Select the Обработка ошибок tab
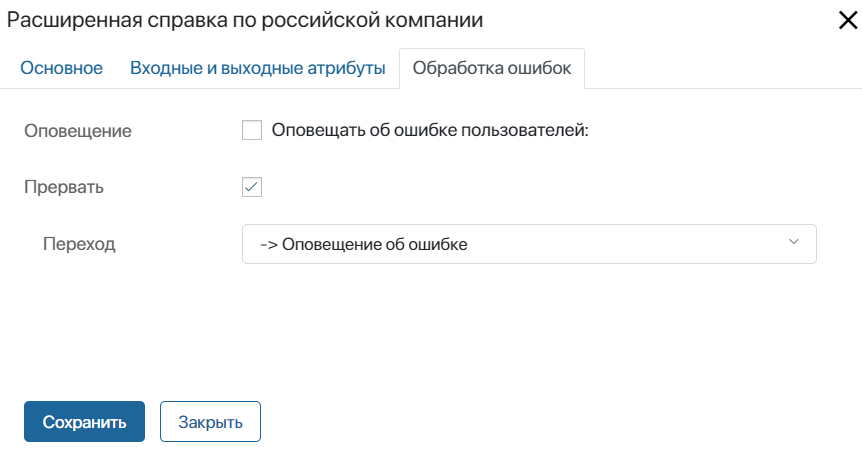Screen dimensions: 862x451 coord(492,68)
